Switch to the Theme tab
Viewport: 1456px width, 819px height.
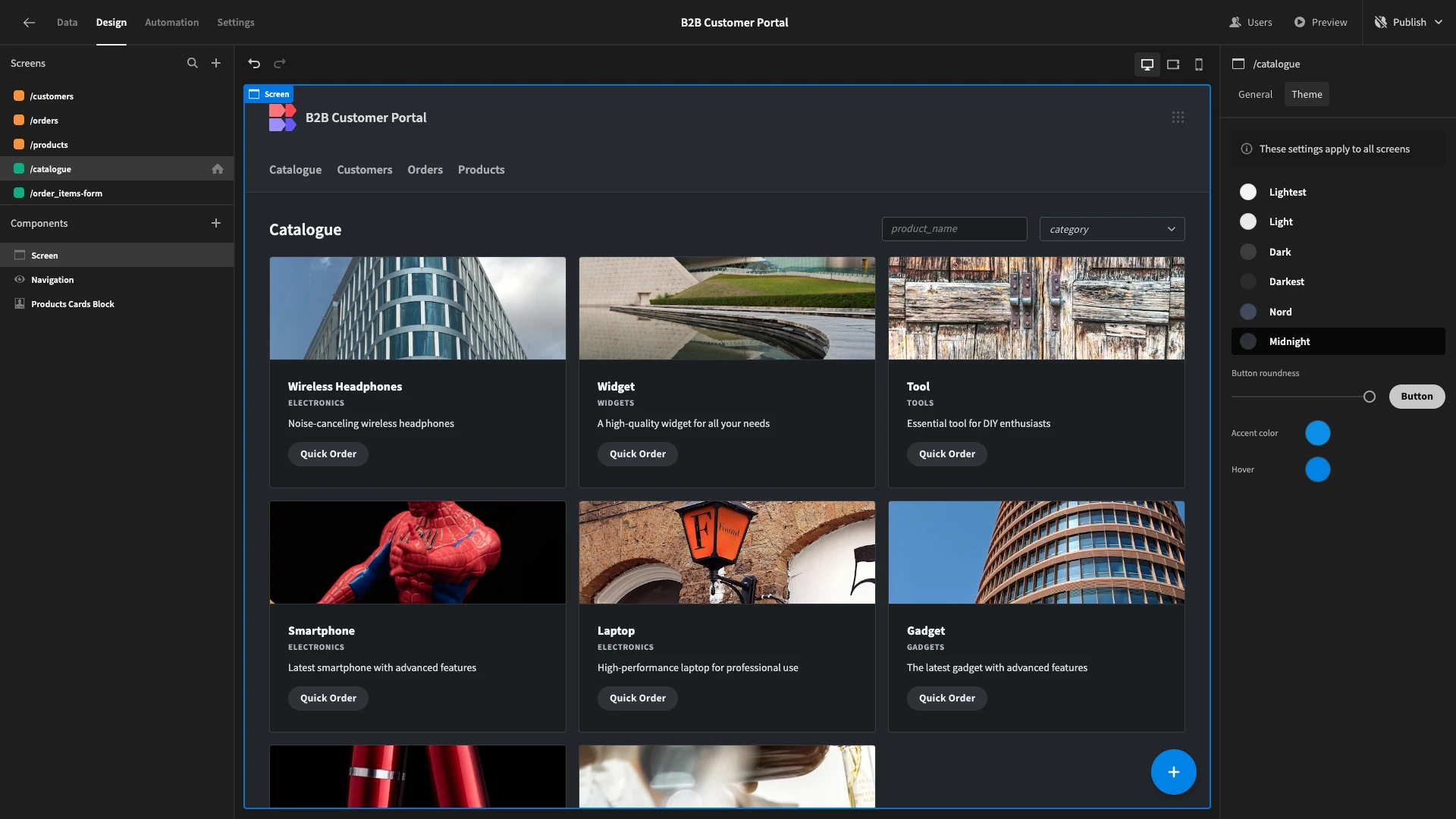[1307, 94]
